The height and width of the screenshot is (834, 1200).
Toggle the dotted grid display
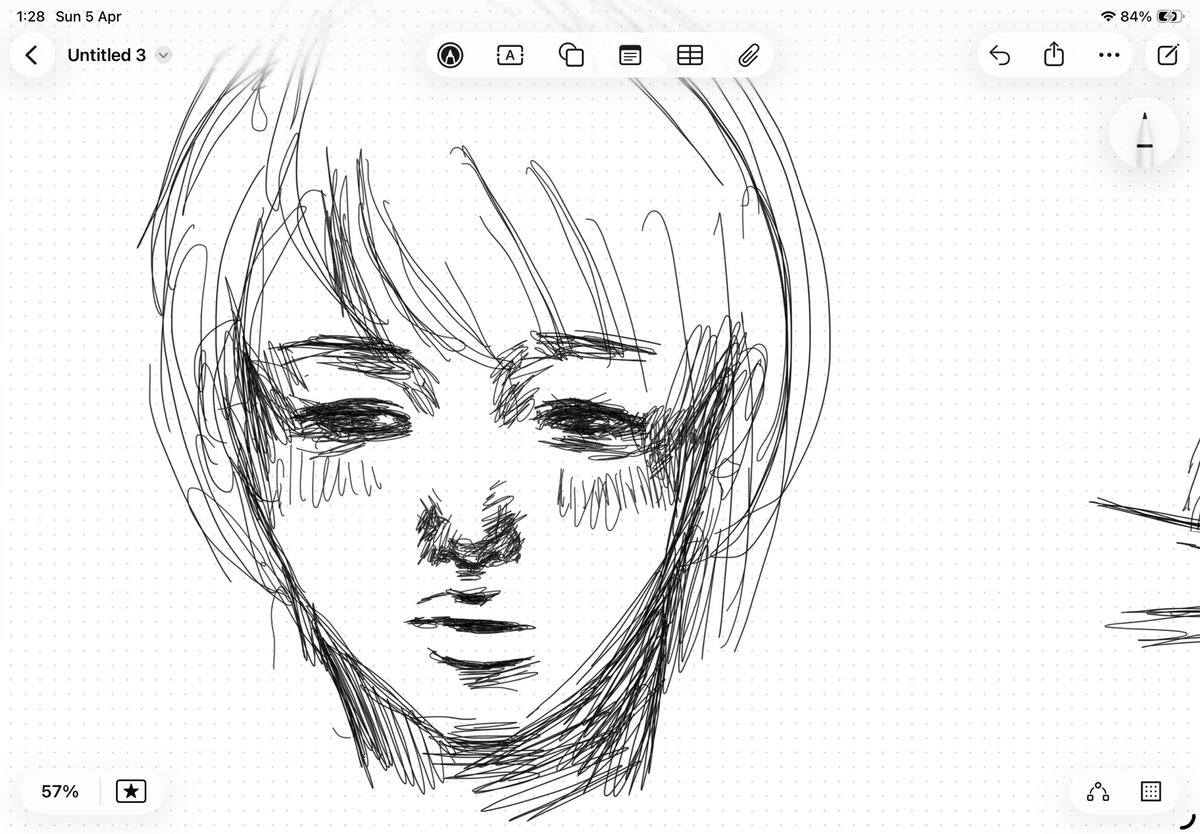tap(1151, 792)
